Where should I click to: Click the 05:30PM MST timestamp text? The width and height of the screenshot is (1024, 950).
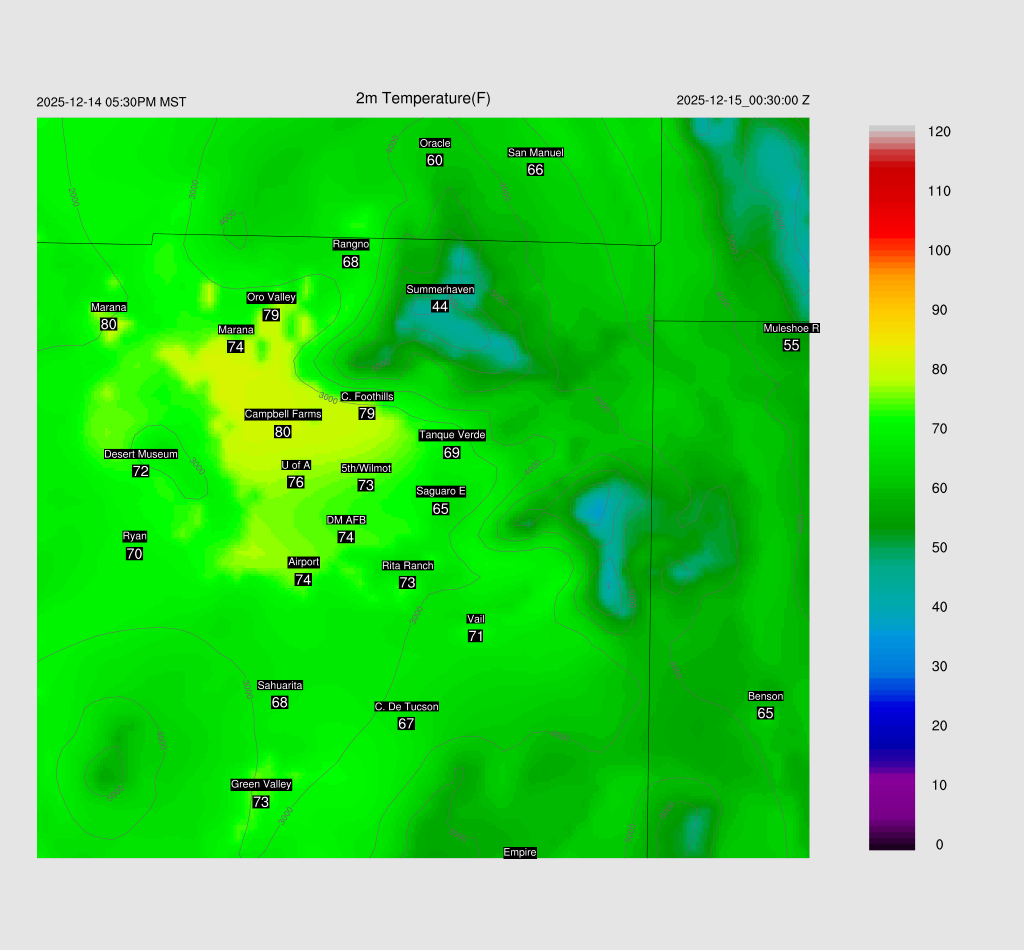pyautogui.click(x=111, y=102)
